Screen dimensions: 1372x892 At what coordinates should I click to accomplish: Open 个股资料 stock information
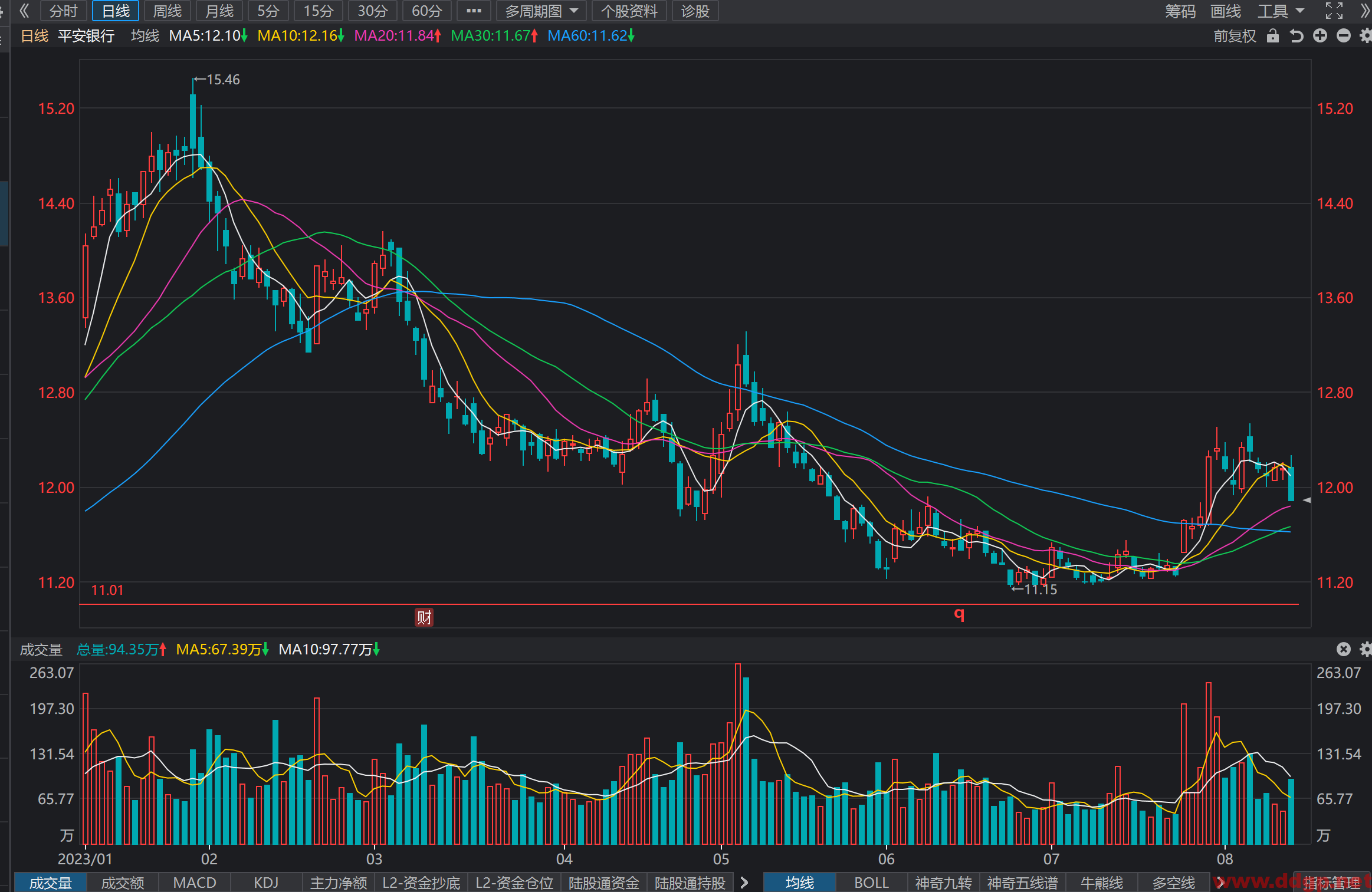(x=629, y=11)
